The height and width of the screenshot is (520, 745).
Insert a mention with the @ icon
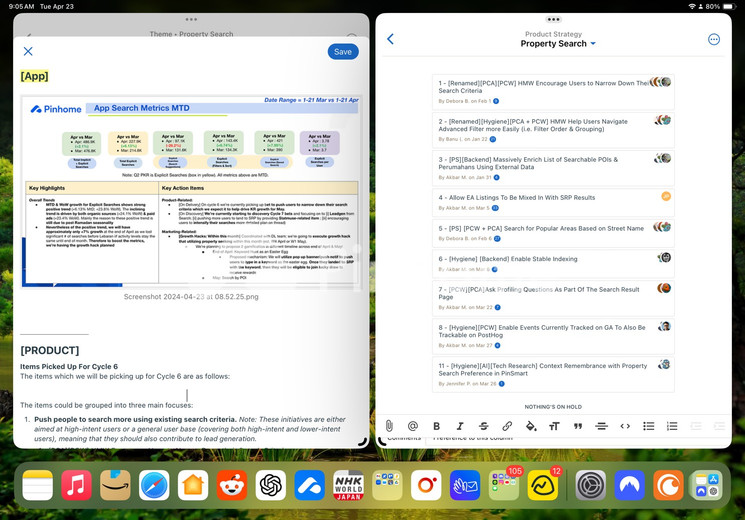tap(413, 426)
